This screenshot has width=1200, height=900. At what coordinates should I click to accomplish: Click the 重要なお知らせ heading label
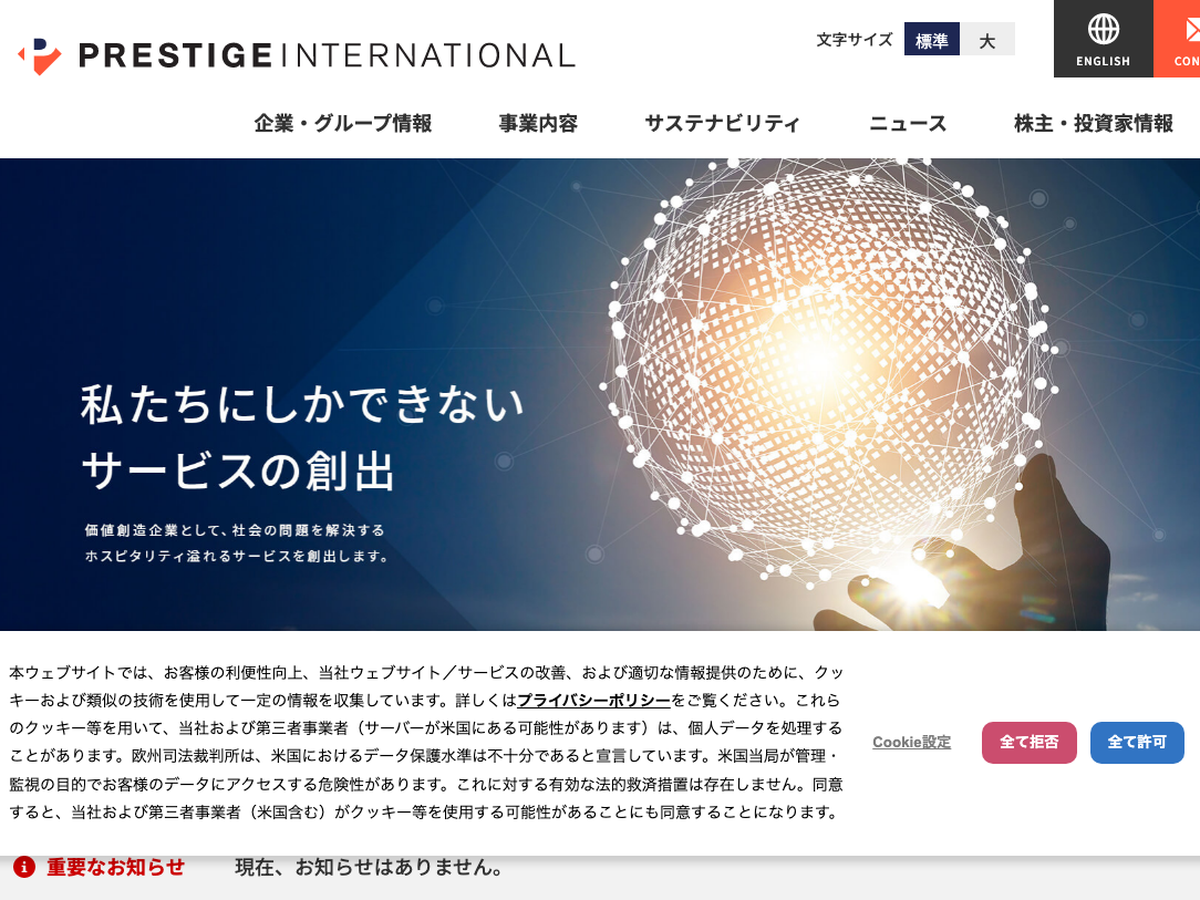click(x=116, y=867)
